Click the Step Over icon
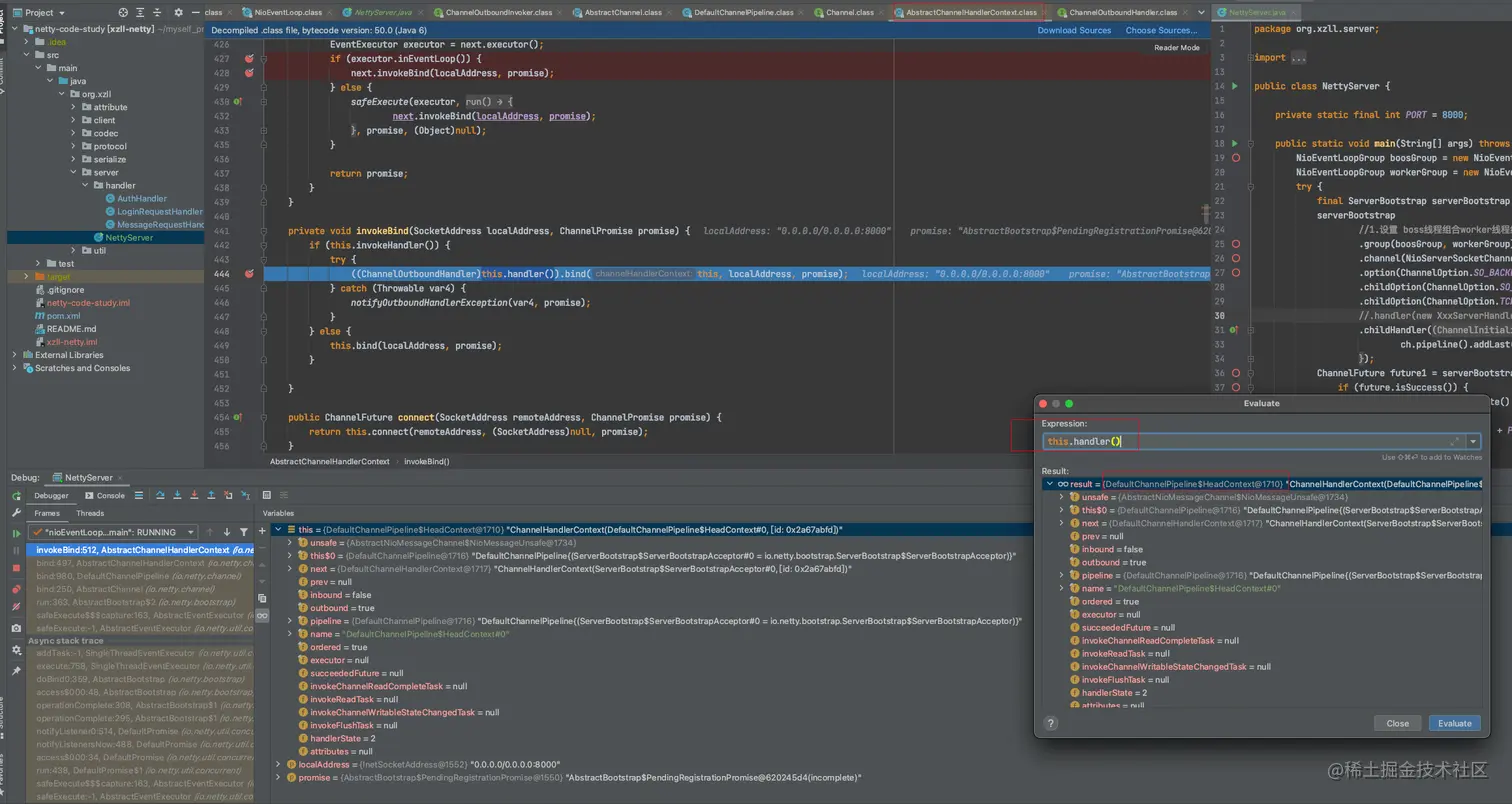This screenshot has width=1512, height=804. pyautogui.click(x=159, y=495)
